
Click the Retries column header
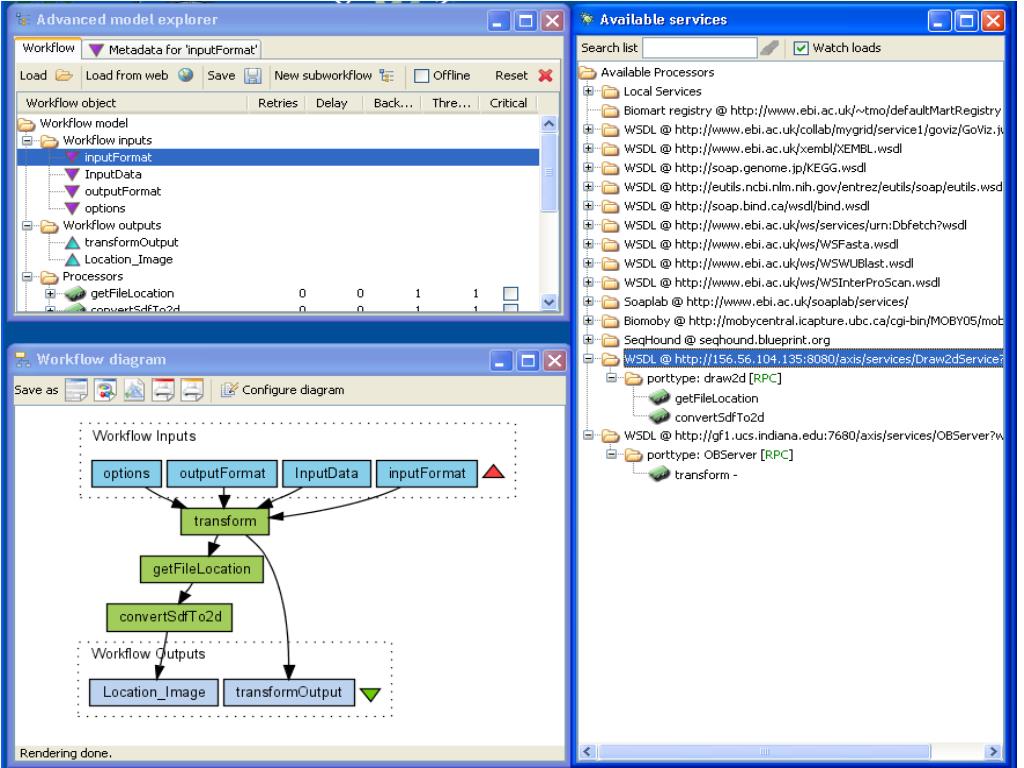(x=278, y=103)
